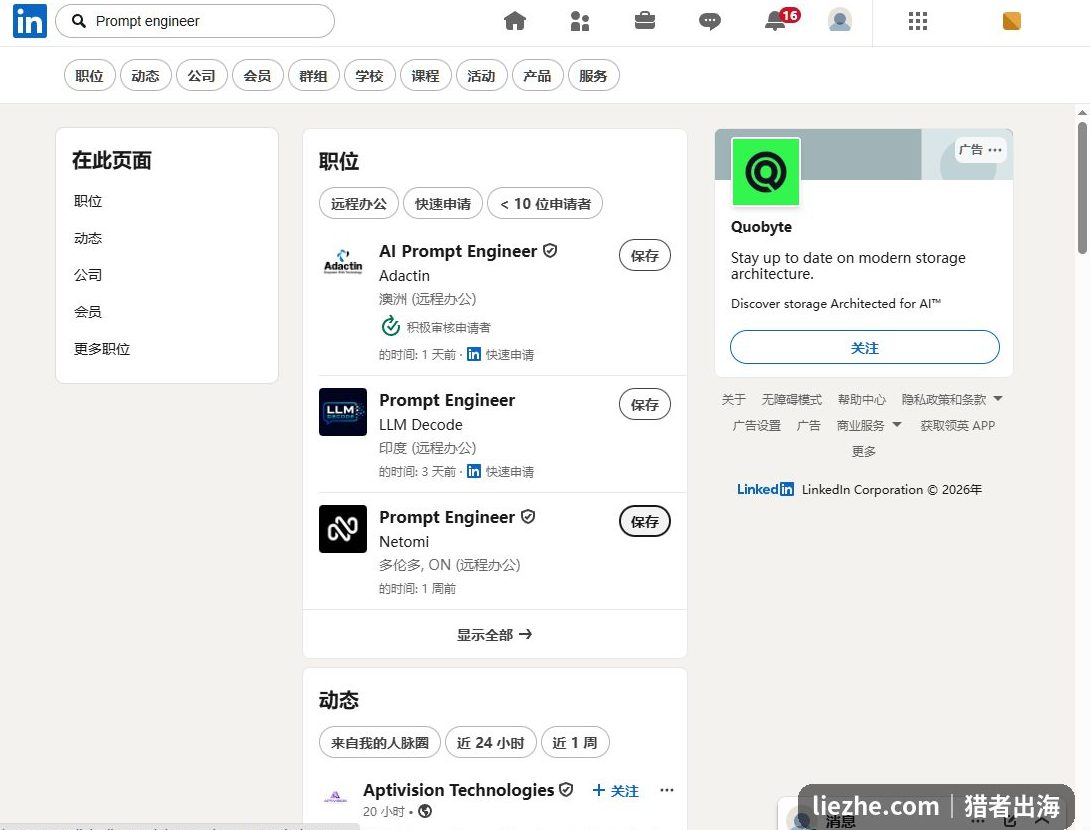This screenshot has width=1090, height=830.
Task: Open Netomi Prompt Engineer job title
Action: click(x=447, y=517)
